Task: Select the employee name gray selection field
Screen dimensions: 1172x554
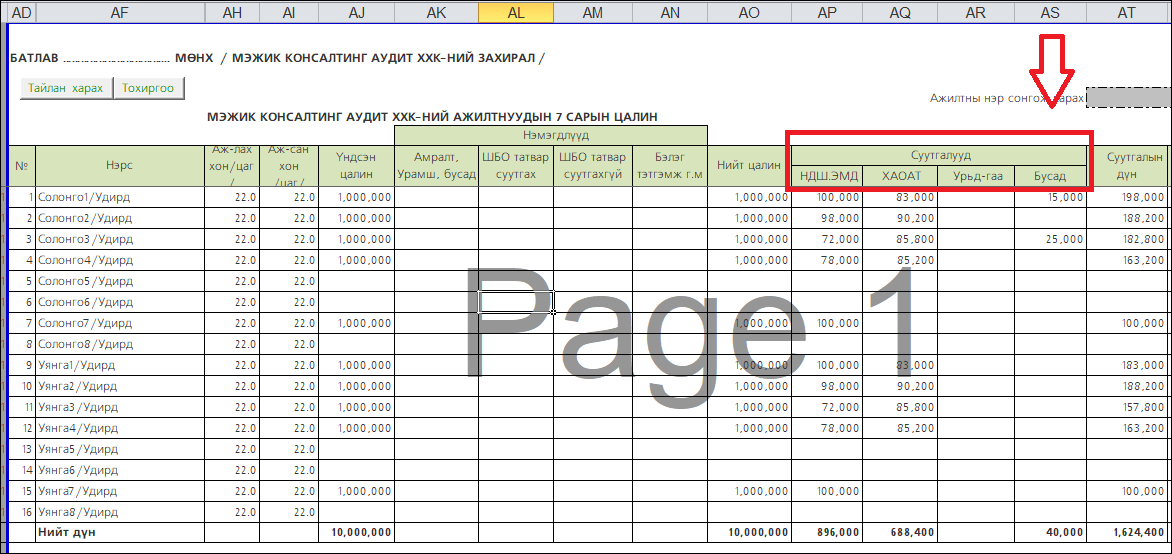Action: click(1127, 98)
